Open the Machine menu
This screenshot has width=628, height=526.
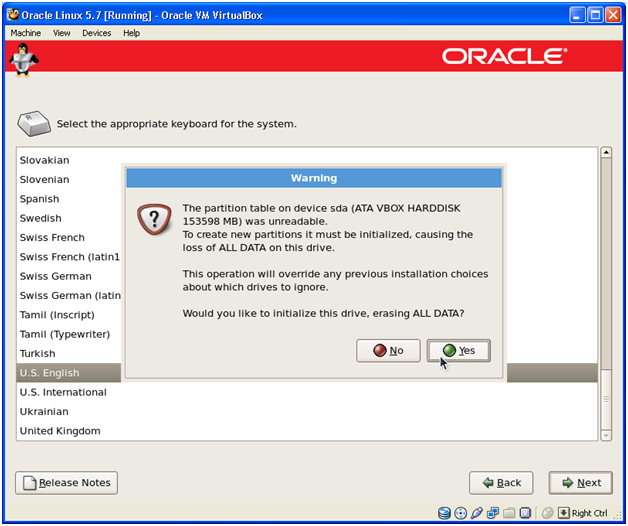26,33
